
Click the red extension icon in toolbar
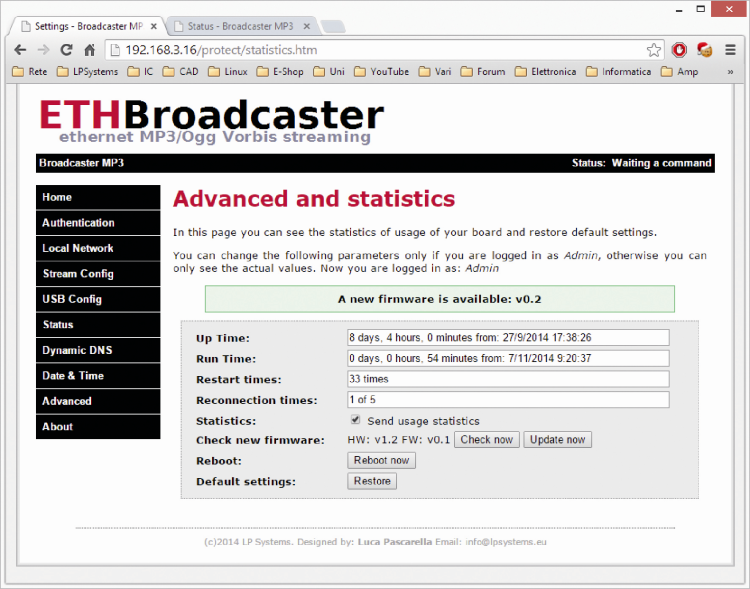coord(680,49)
